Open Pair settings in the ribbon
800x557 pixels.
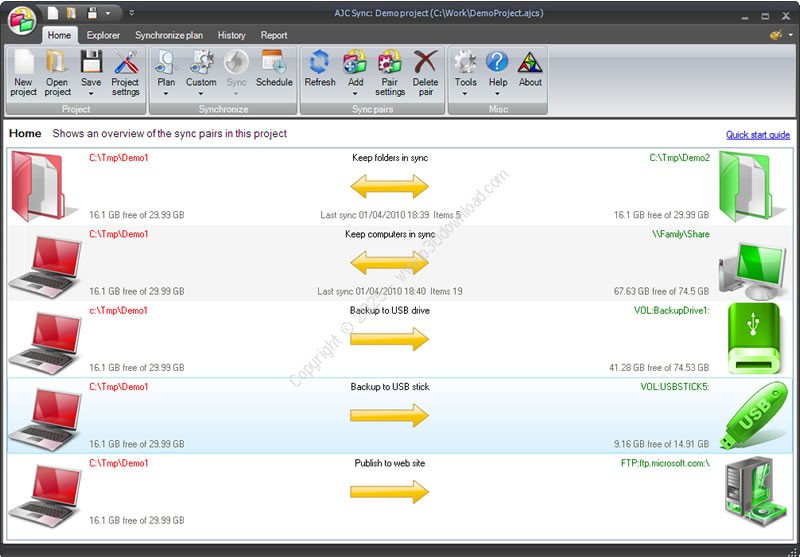click(x=390, y=64)
